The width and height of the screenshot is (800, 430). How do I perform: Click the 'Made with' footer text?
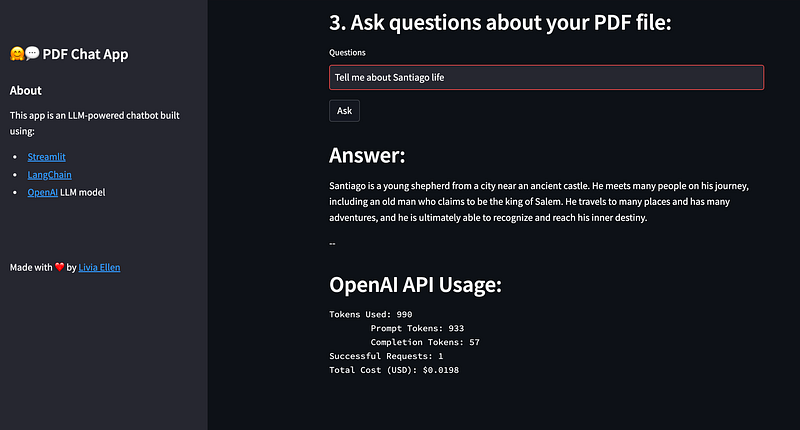pyautogui.click(x=31, y=267)
